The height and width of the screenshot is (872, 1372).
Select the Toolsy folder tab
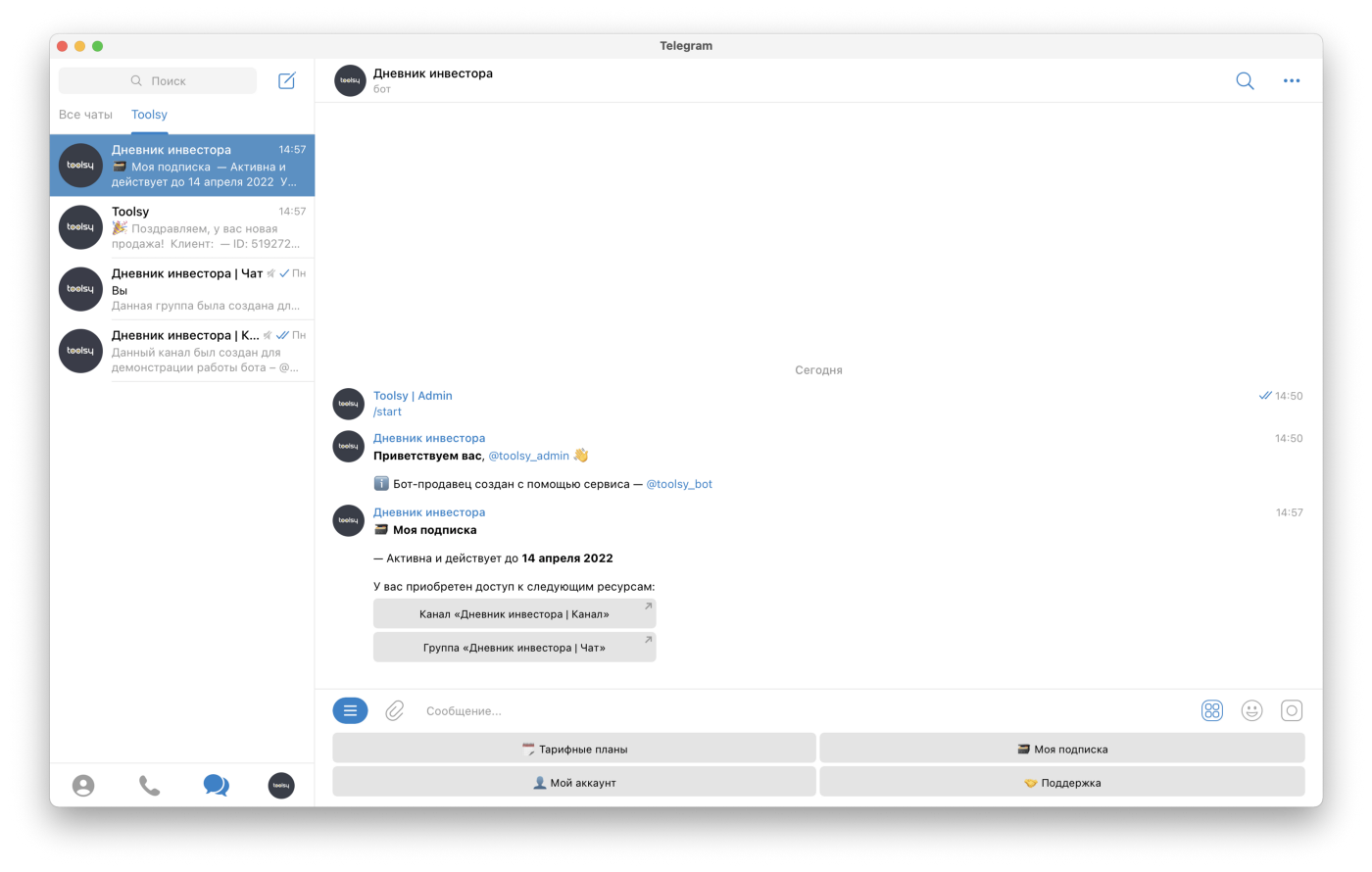149,115
